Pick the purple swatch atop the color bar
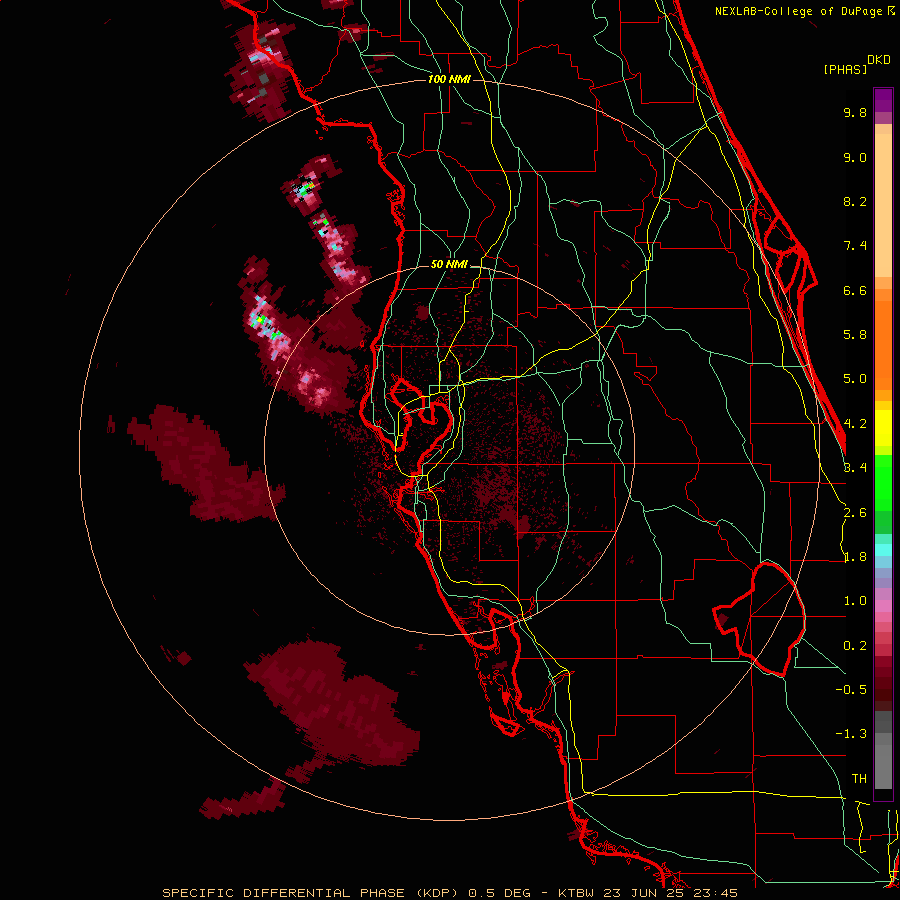 [883, 100]
